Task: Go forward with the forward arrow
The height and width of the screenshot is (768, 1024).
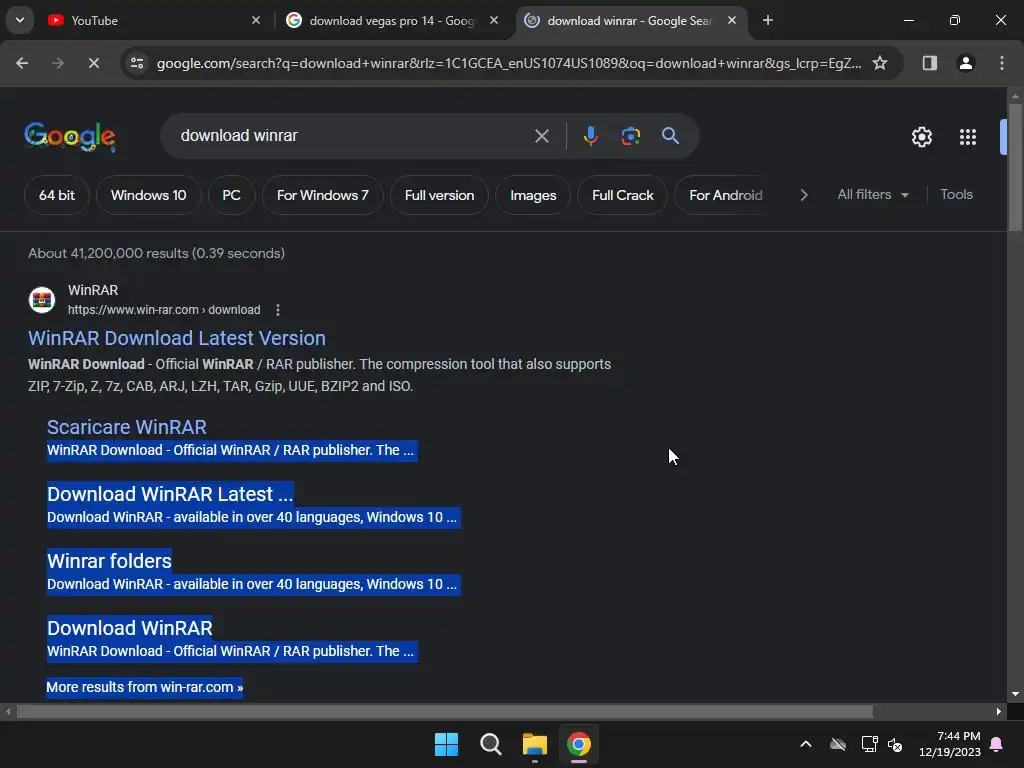Action: tap(58, 63)
